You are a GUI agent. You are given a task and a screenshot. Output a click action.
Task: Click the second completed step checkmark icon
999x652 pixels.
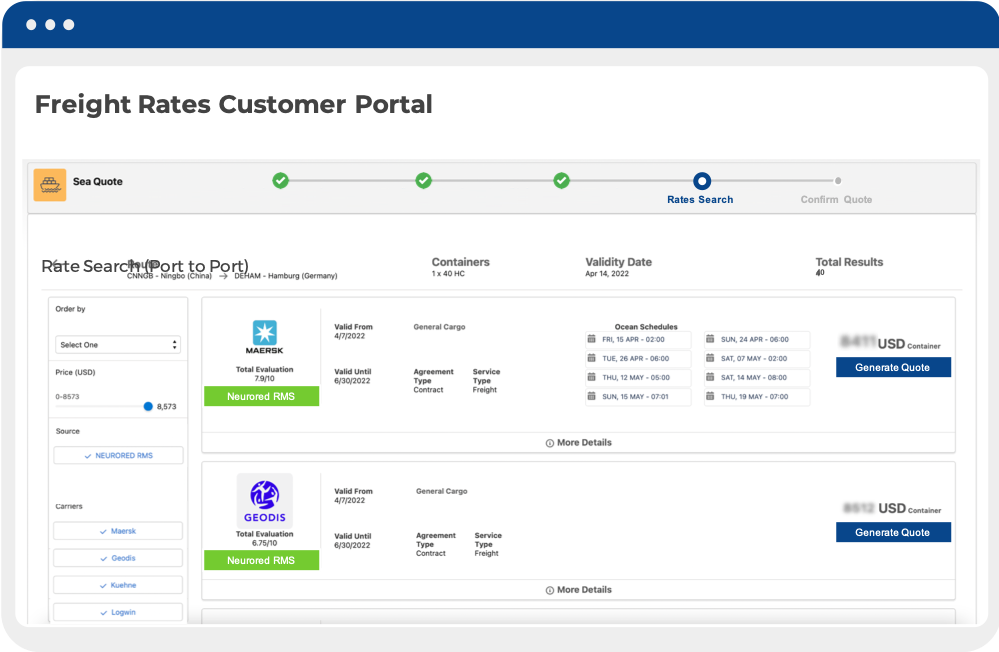(423, 181)
